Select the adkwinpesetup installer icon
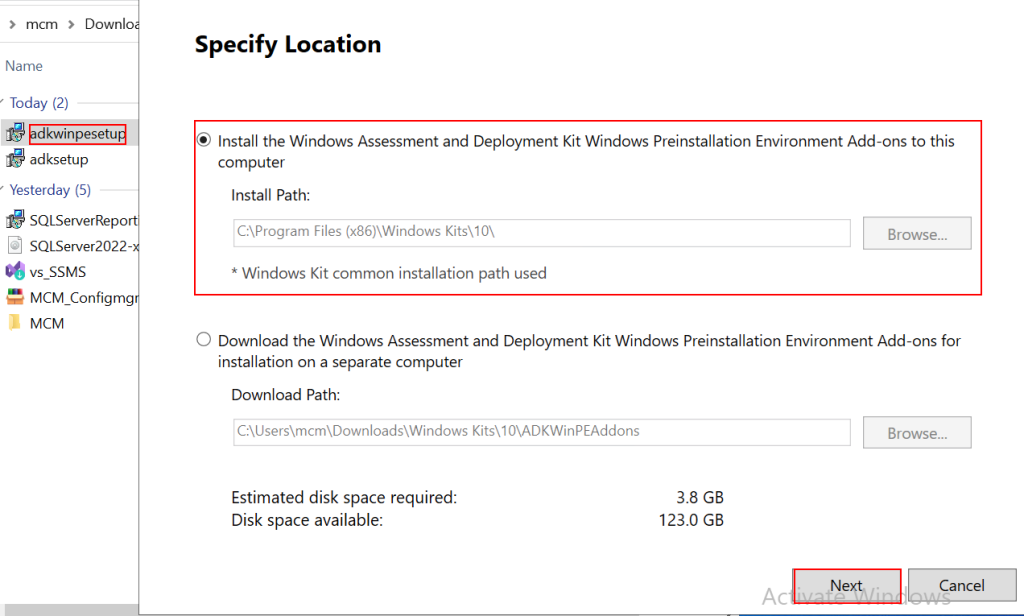 click(x=15, y=134)
